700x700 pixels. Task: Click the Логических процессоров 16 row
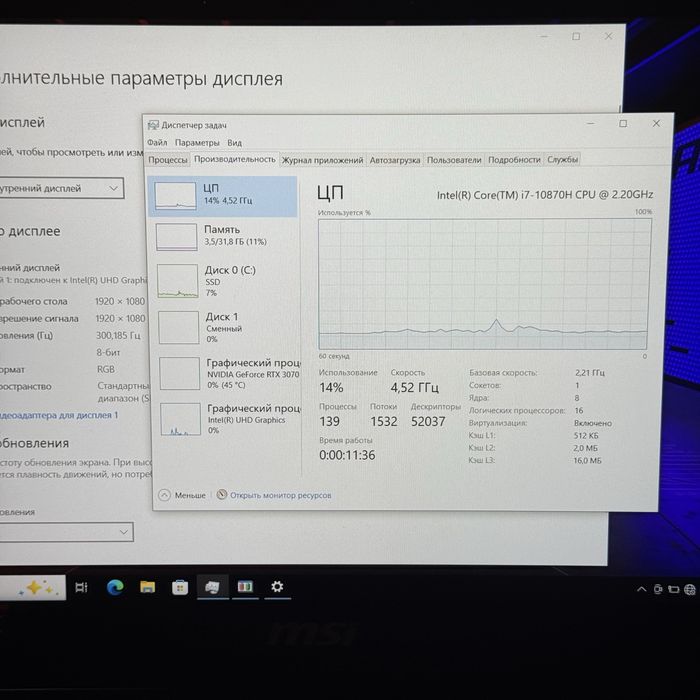(x=526, y=410)
